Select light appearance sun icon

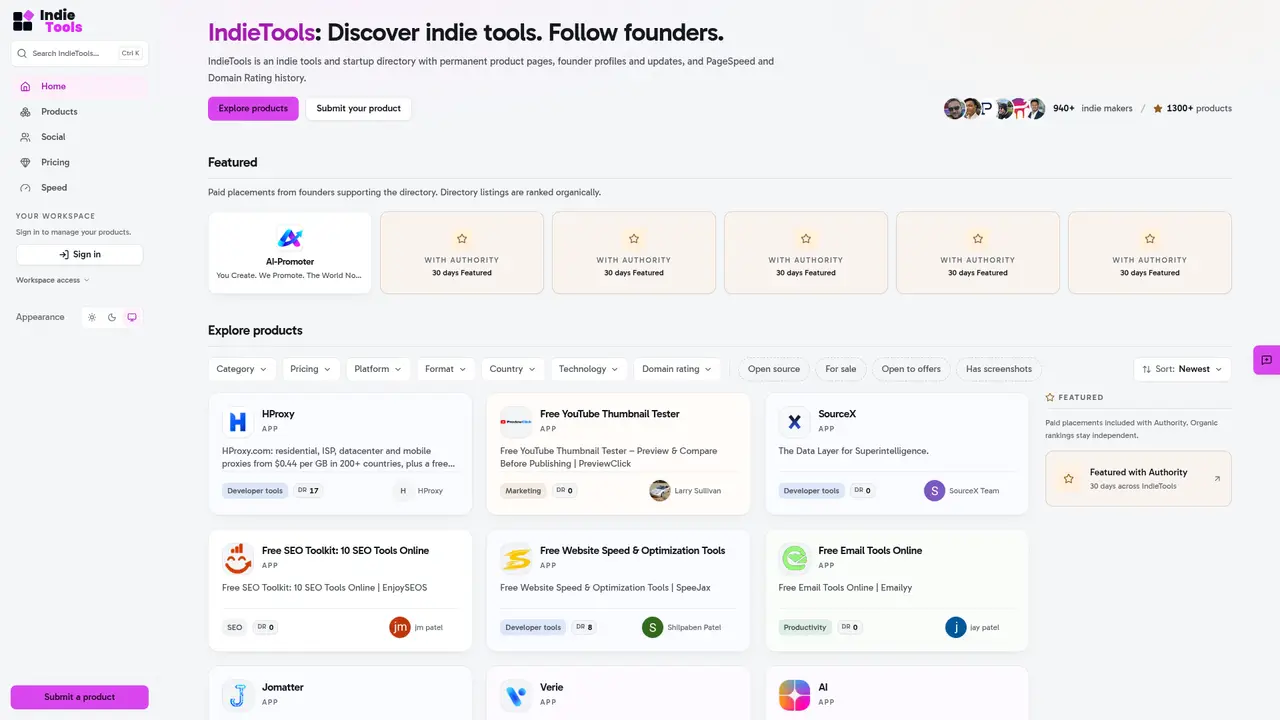coord(92,317)
